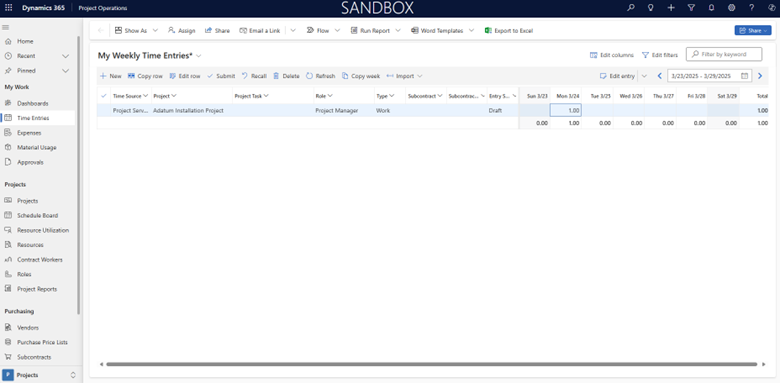Open the date range calendar icon
This screenshot has width=780, height=383.
coord(745,76)
